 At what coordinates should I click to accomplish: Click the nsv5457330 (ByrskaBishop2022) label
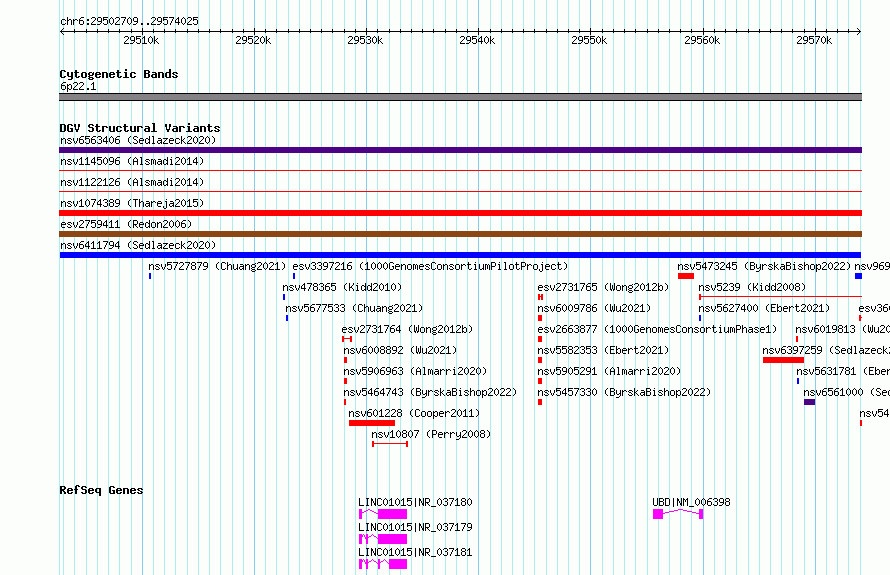[624, 392]
